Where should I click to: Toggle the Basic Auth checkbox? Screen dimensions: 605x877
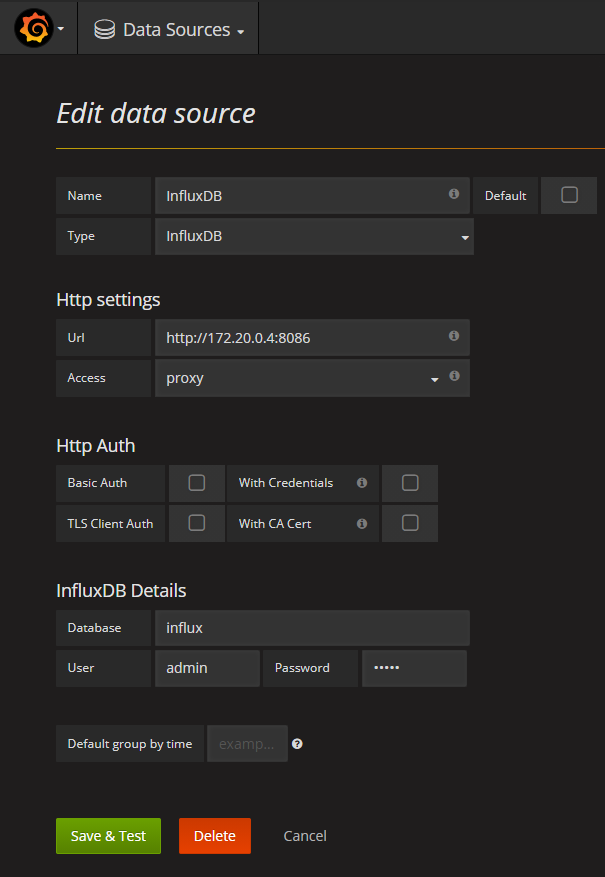tap(197, 483)
